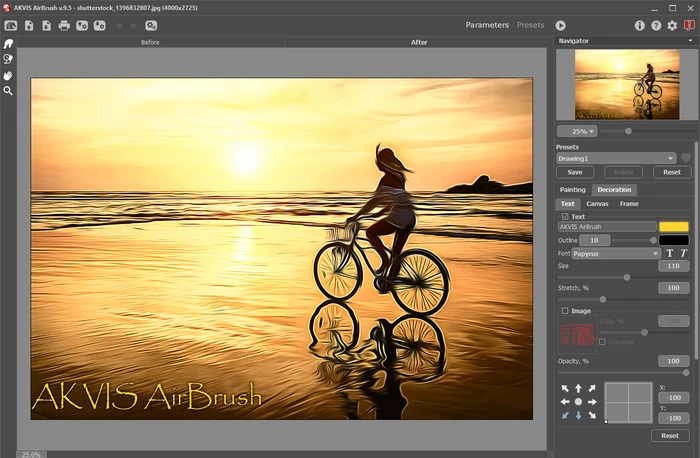700x458 pixels.
Task: Align text to top-right corner arrow
Action: [x=592, y=388]
